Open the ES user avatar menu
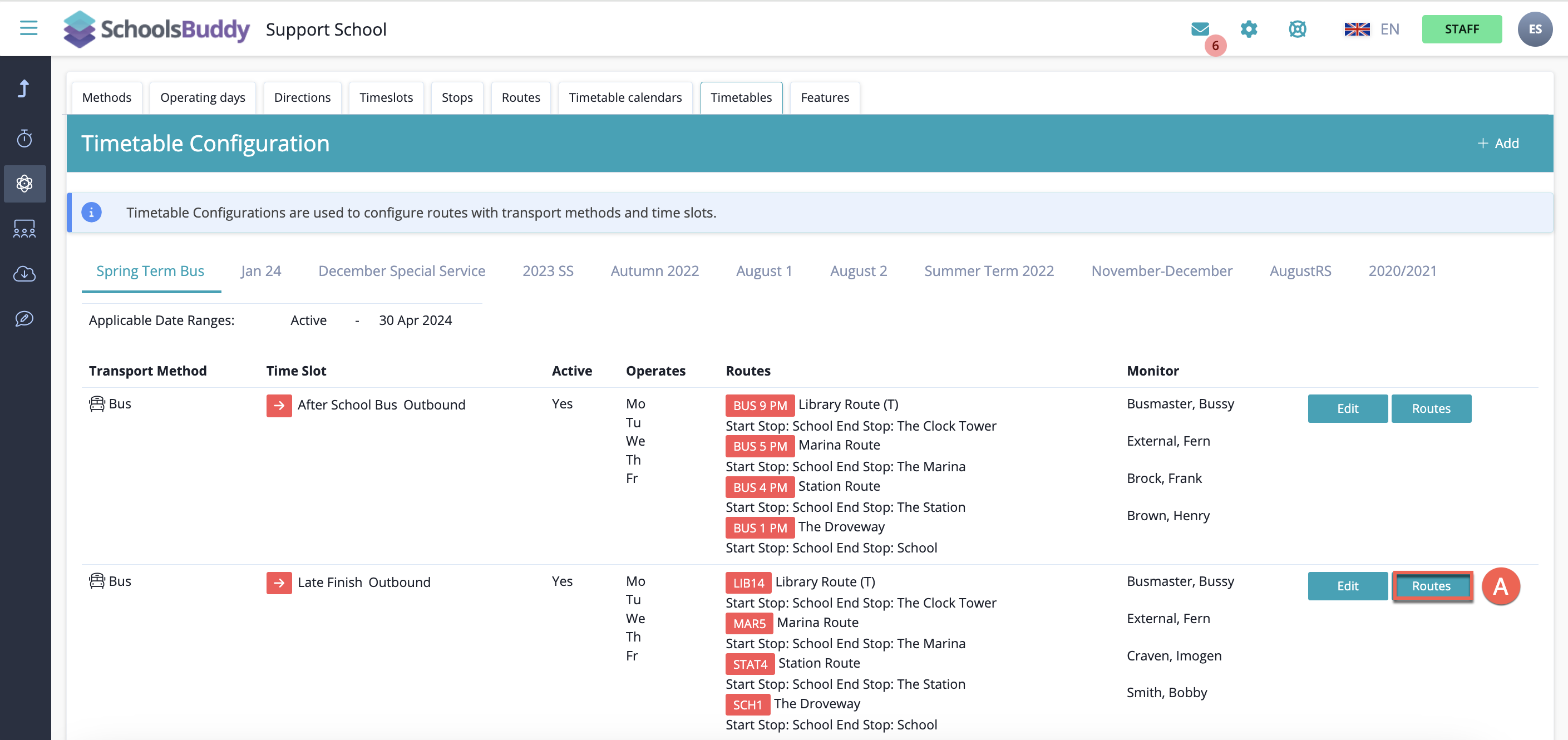 [x=1535, y=29]
